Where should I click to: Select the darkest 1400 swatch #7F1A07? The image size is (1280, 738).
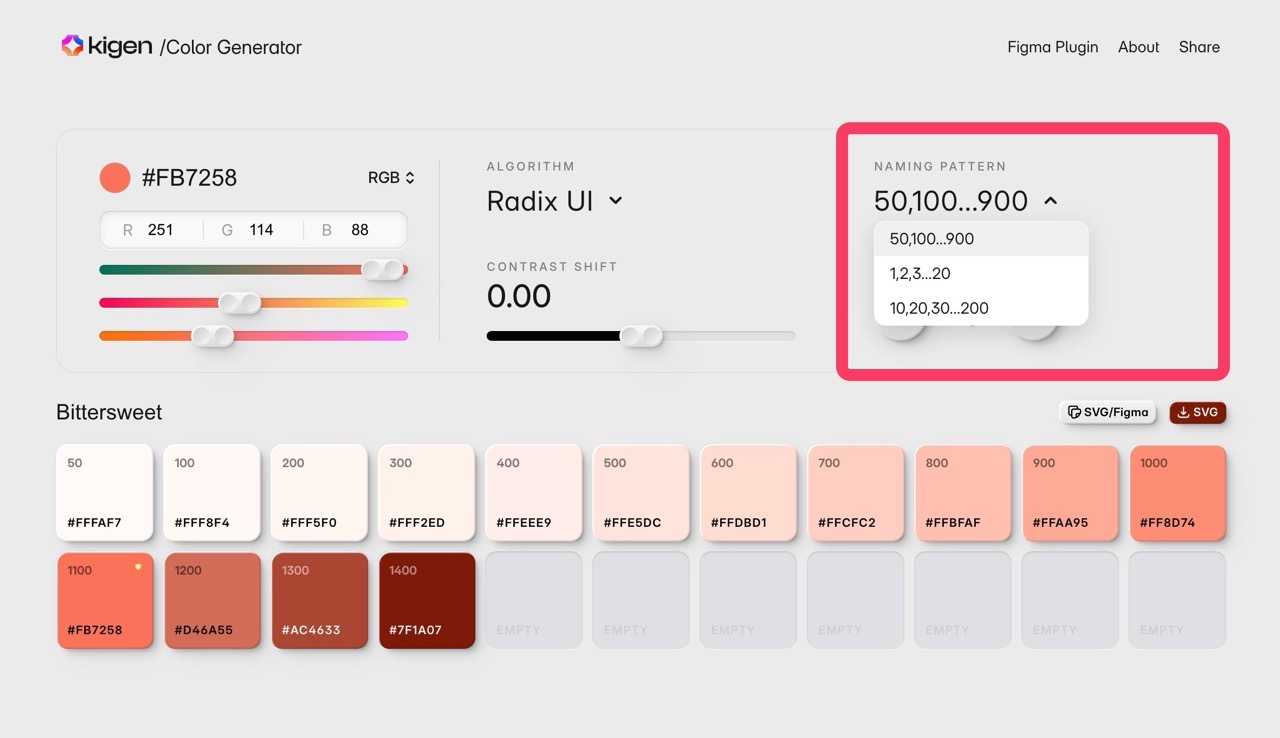426,600
